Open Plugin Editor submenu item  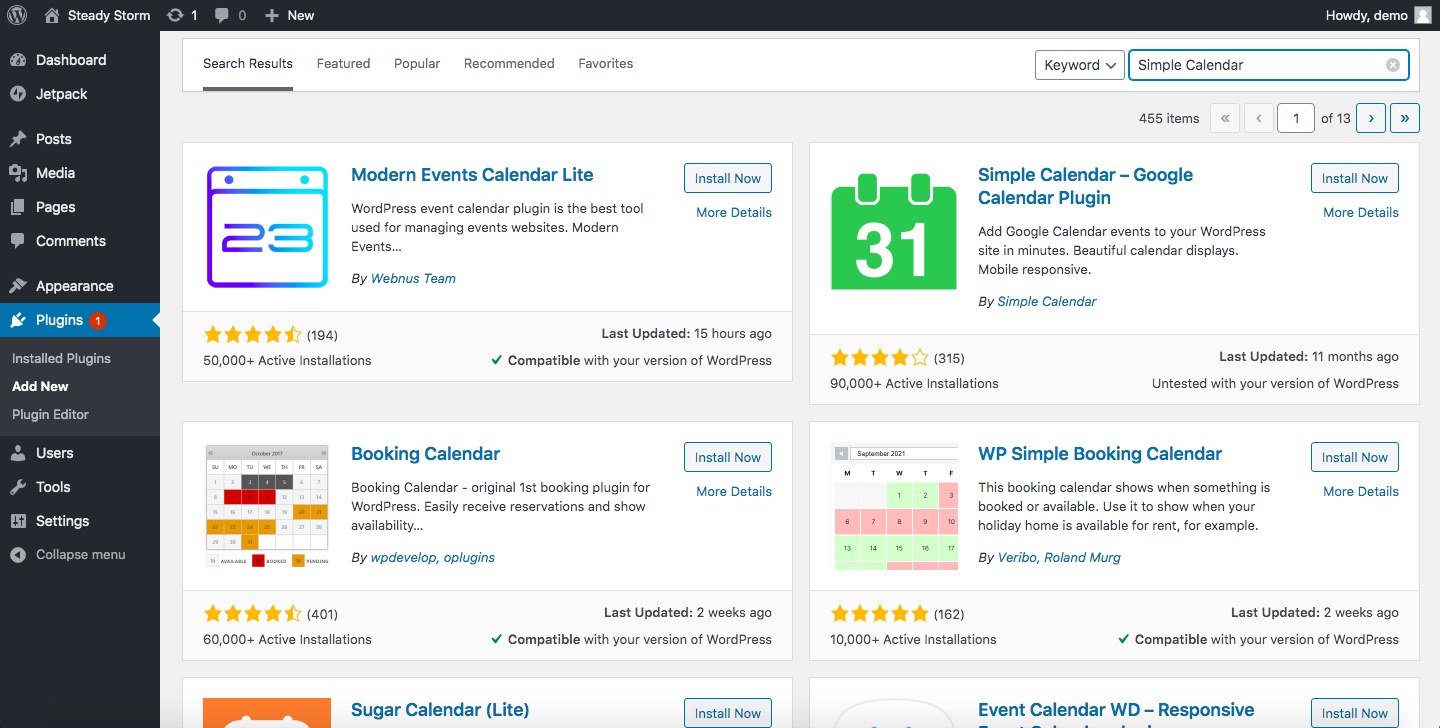point(50,414)
